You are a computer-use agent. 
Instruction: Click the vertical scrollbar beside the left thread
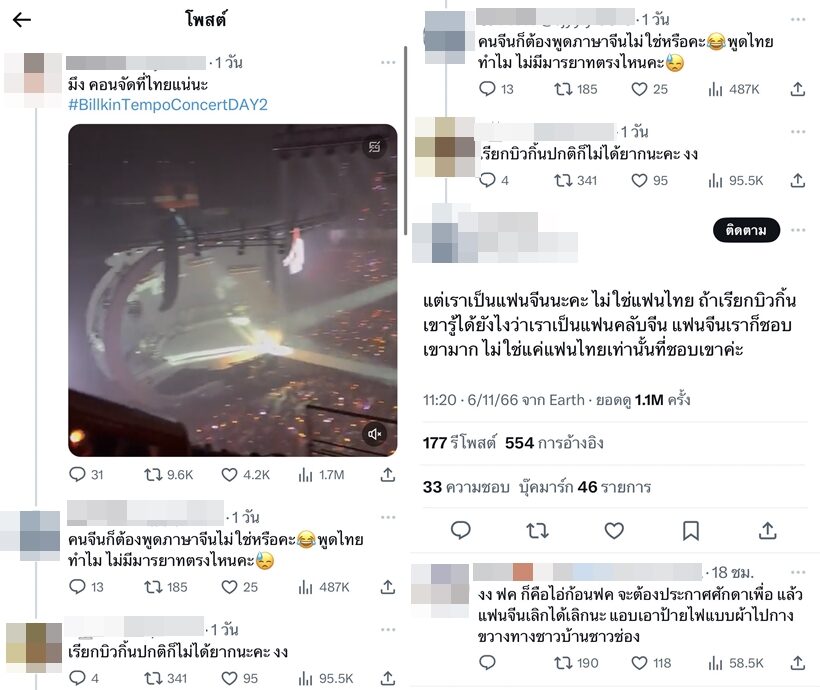405,141
